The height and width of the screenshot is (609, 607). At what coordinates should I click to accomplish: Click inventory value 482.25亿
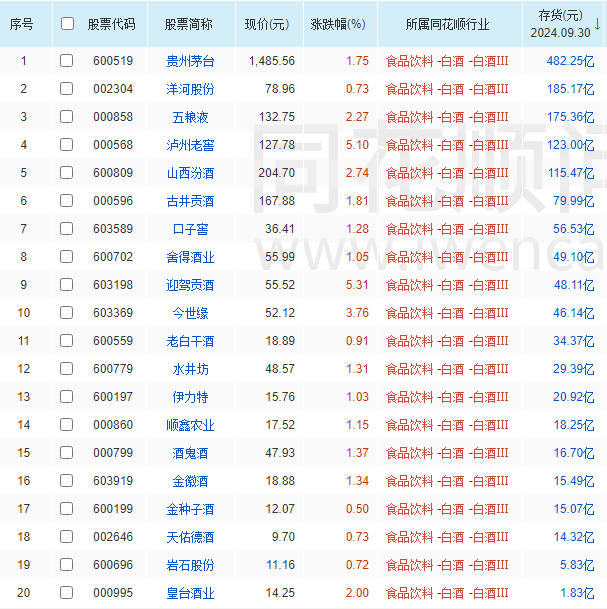(x=570, y=61)
